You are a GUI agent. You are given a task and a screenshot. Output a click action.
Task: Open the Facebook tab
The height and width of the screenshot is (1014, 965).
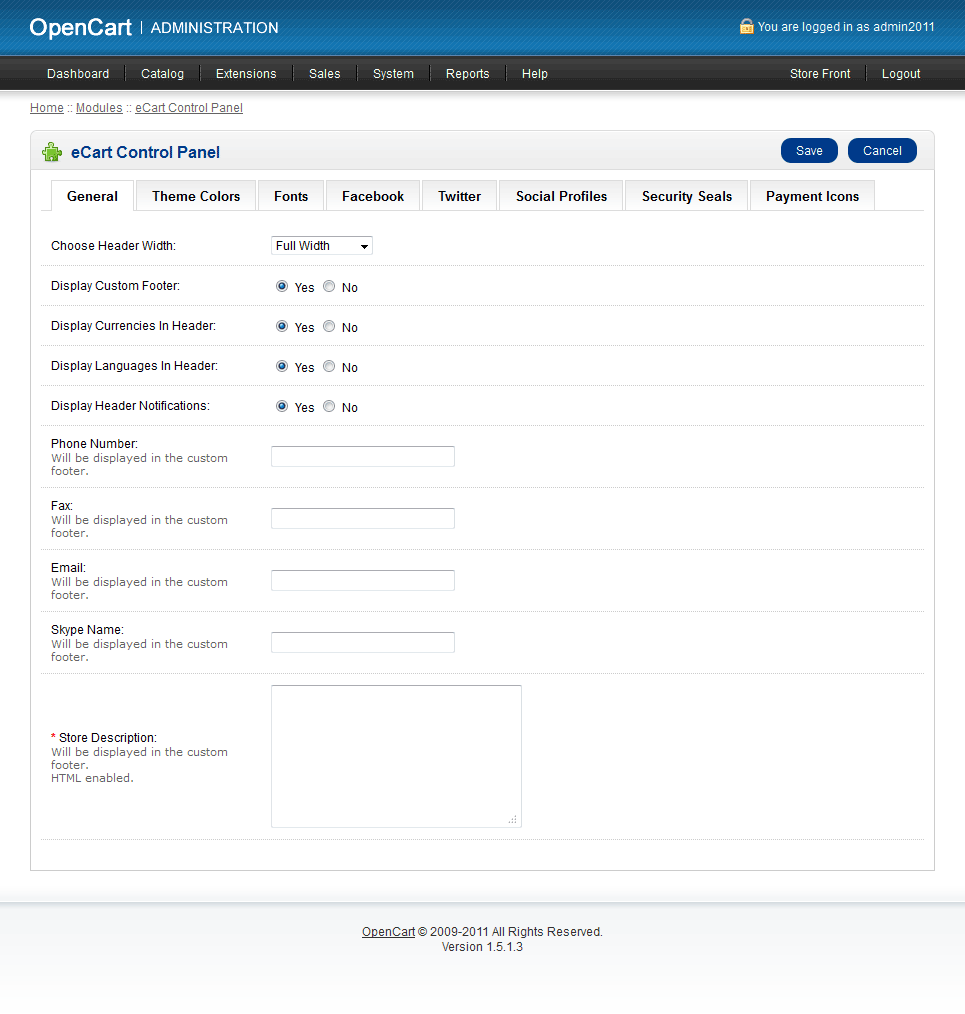tap(373, 196)
